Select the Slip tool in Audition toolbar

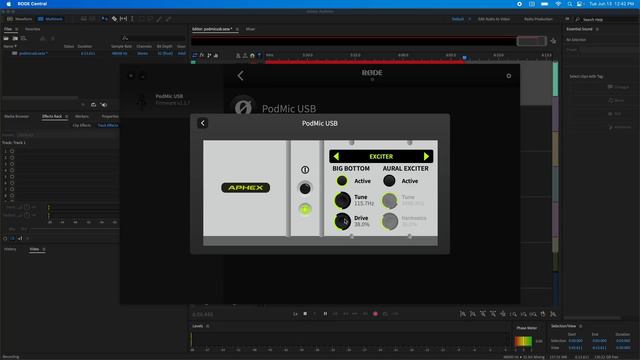point(123,19)
